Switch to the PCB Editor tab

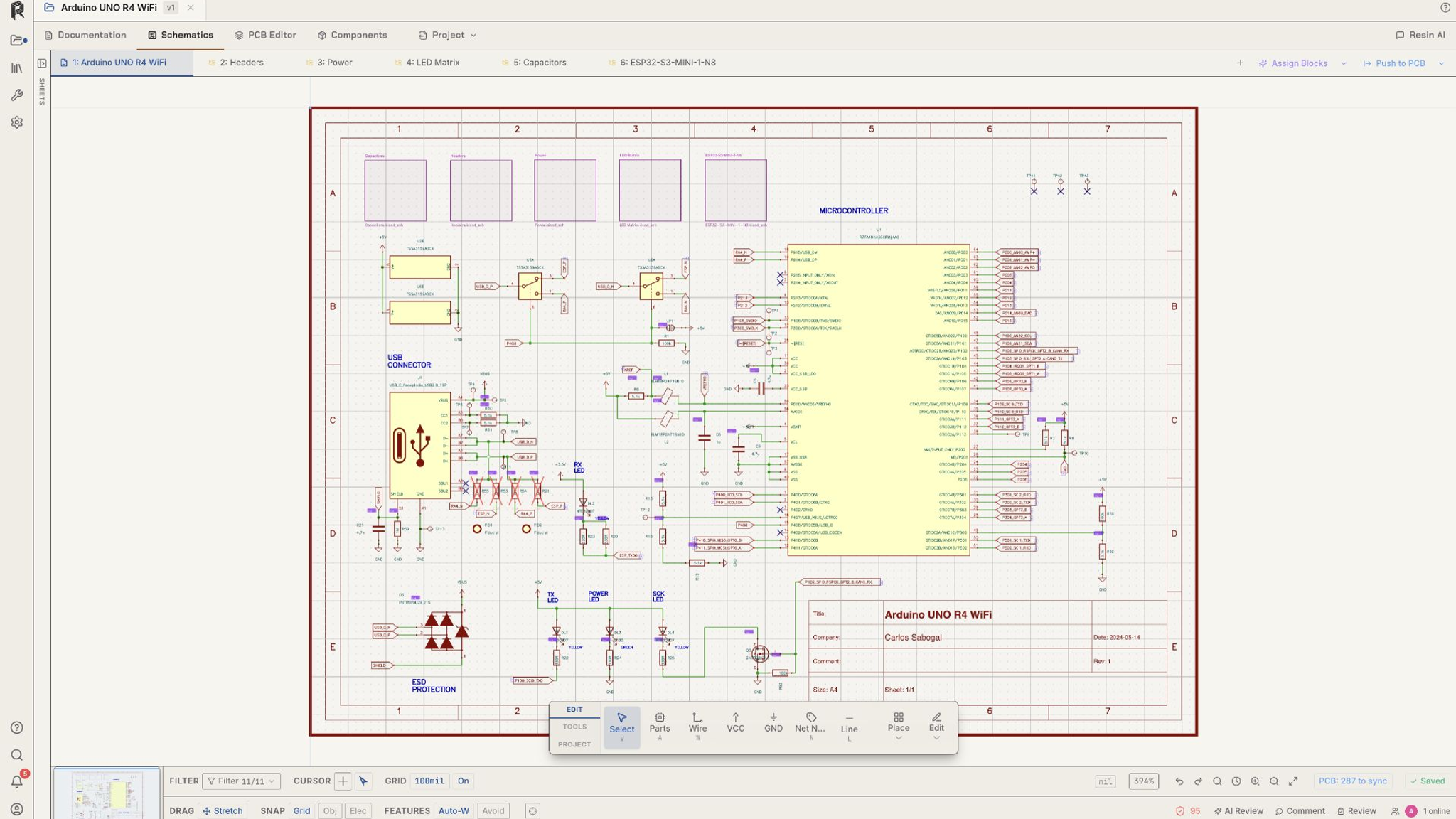(265, 36)
